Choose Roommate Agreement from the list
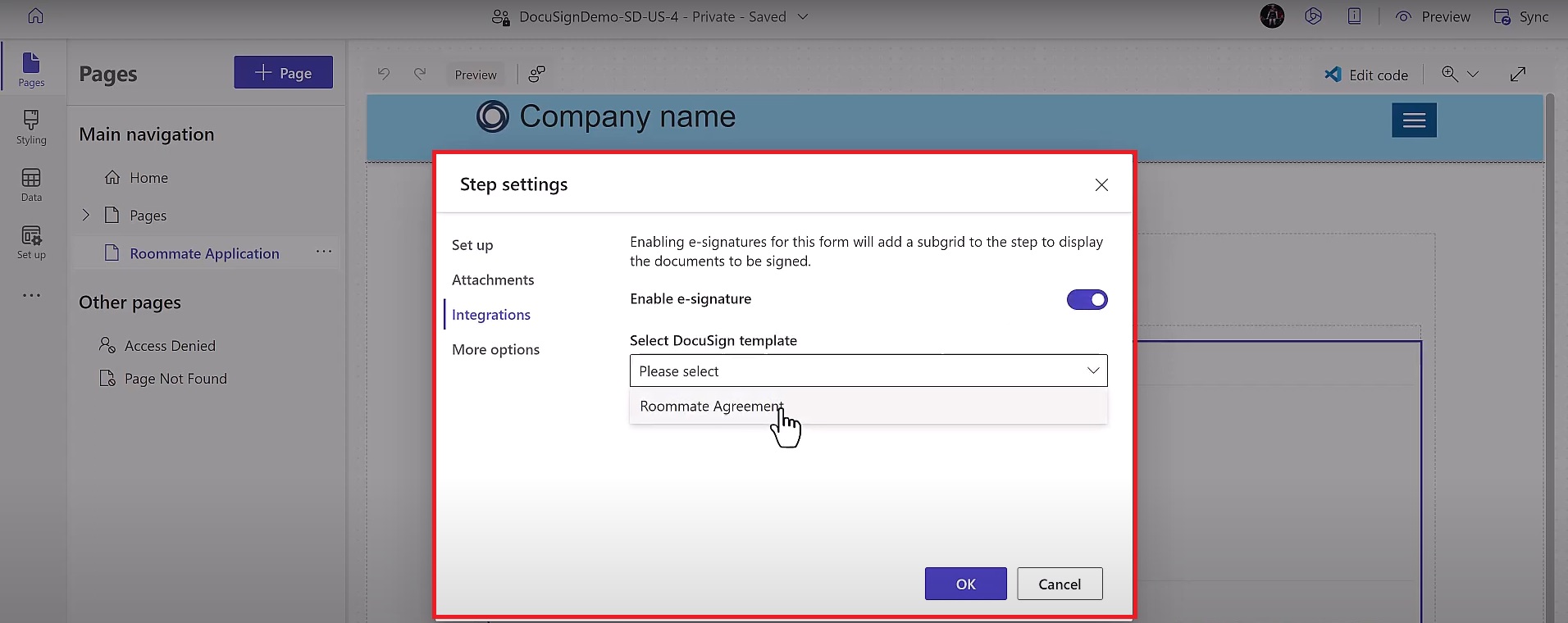Screen dimensions: 1568x623 [x=711, y=407]
